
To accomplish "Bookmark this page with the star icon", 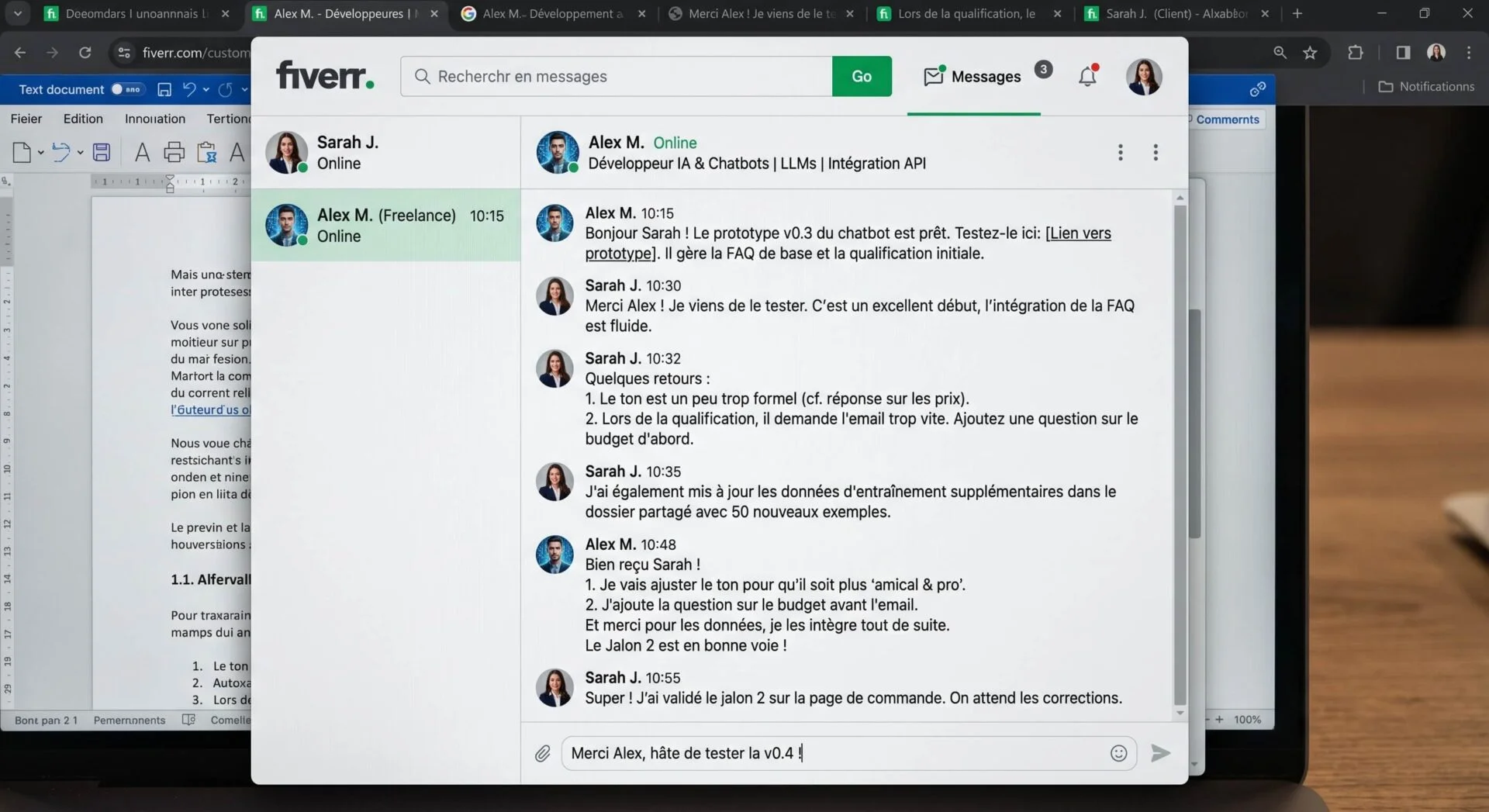I will click(x=1310, y=53).
